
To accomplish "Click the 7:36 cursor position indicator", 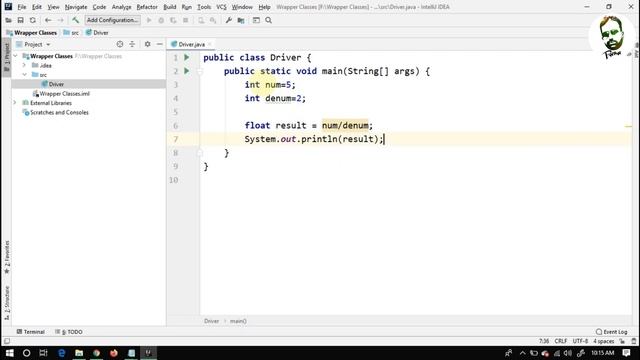I will (544, 341).
